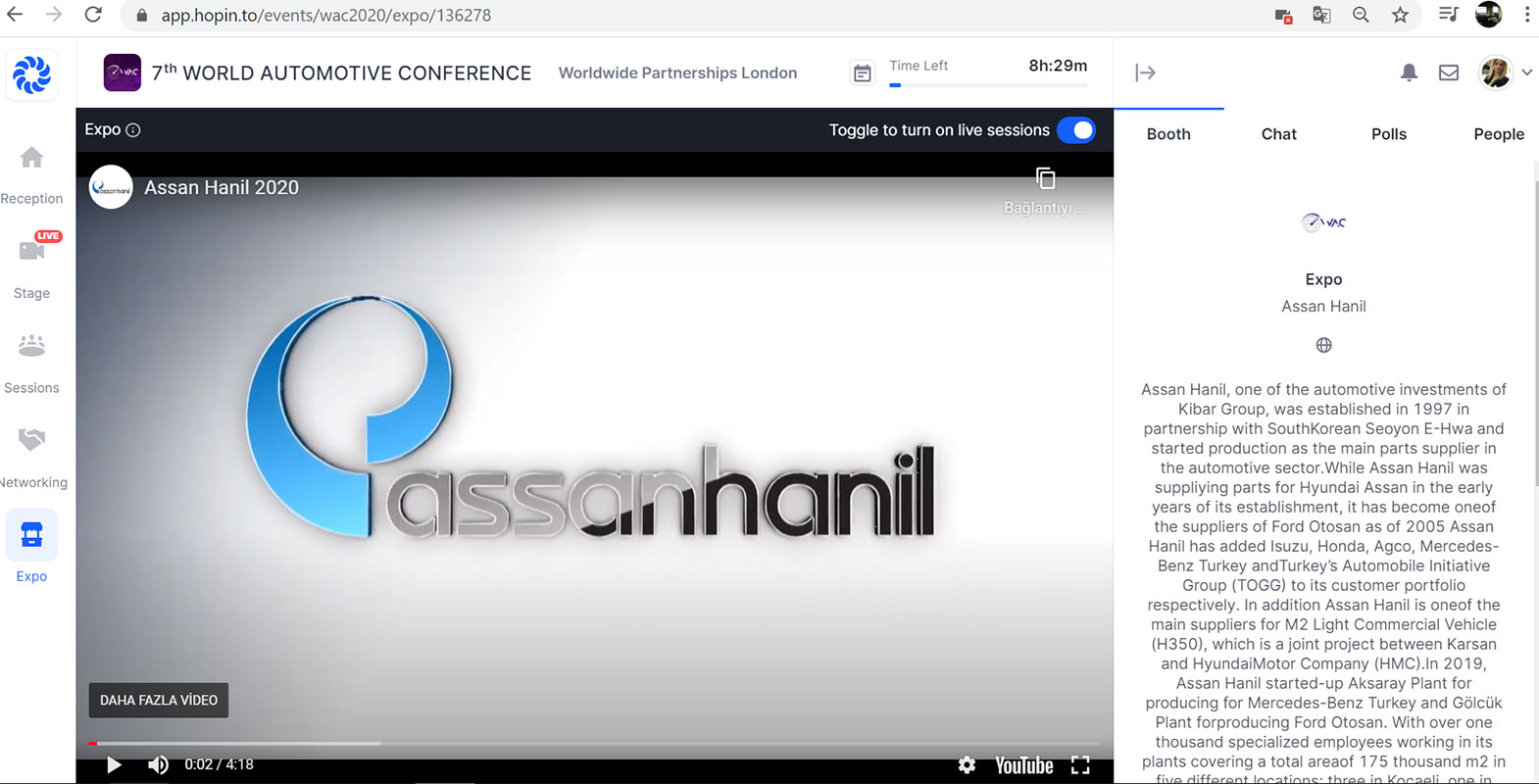Switch to the People tab
Viewport: 1539px width, 784px height.
point(1498,134)
